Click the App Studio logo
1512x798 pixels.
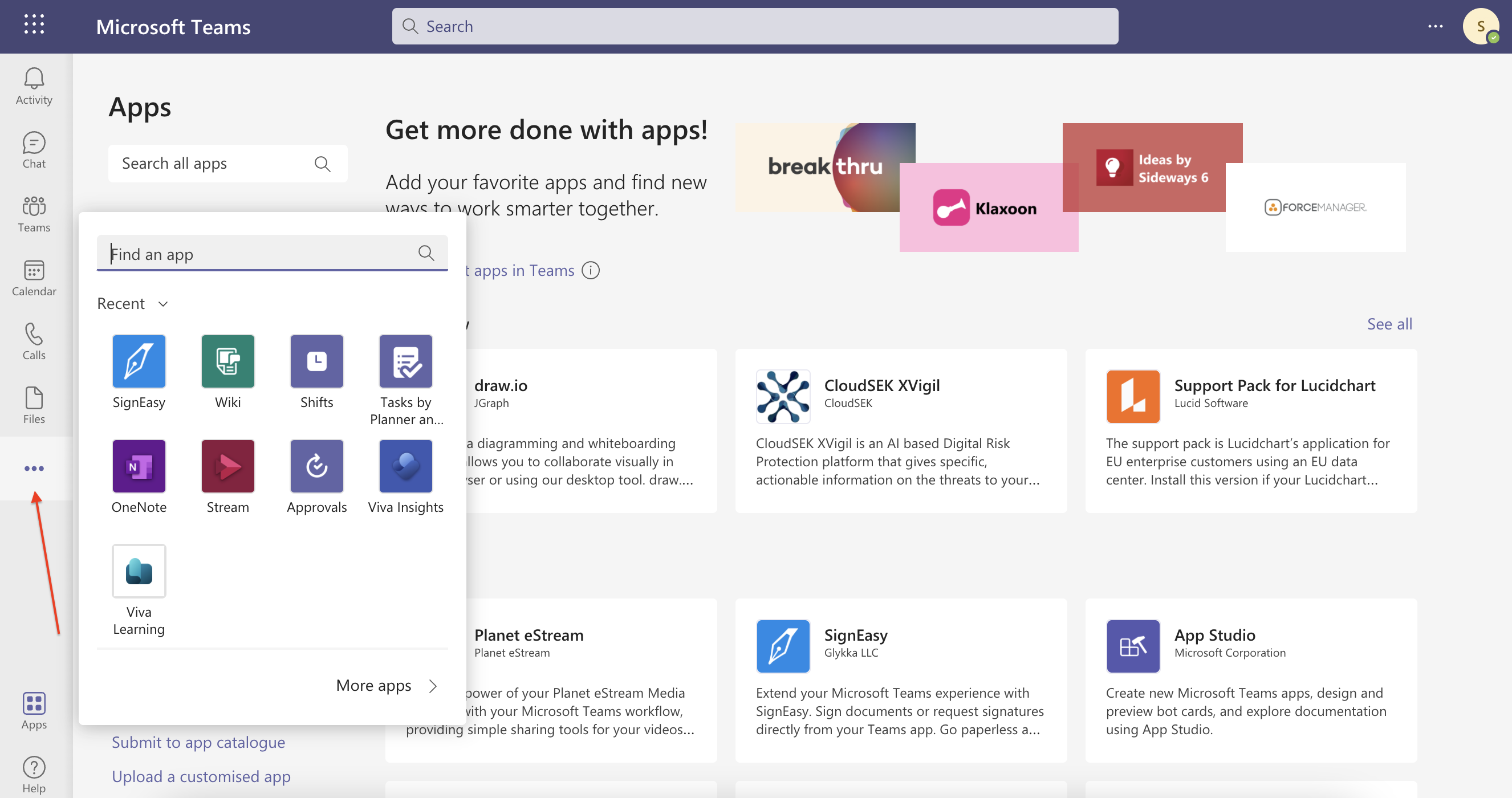(1133, 646)
